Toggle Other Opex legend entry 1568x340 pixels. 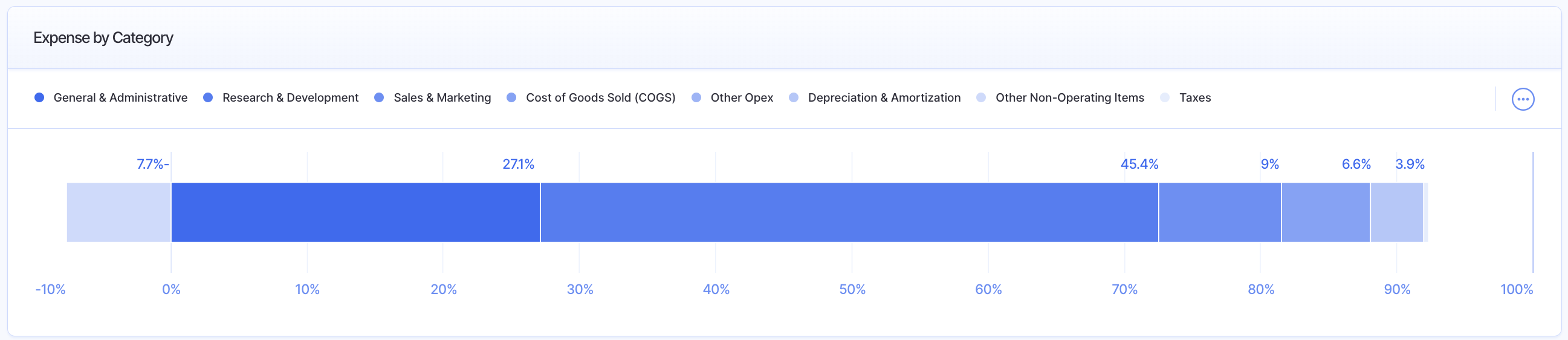(741, 97)
